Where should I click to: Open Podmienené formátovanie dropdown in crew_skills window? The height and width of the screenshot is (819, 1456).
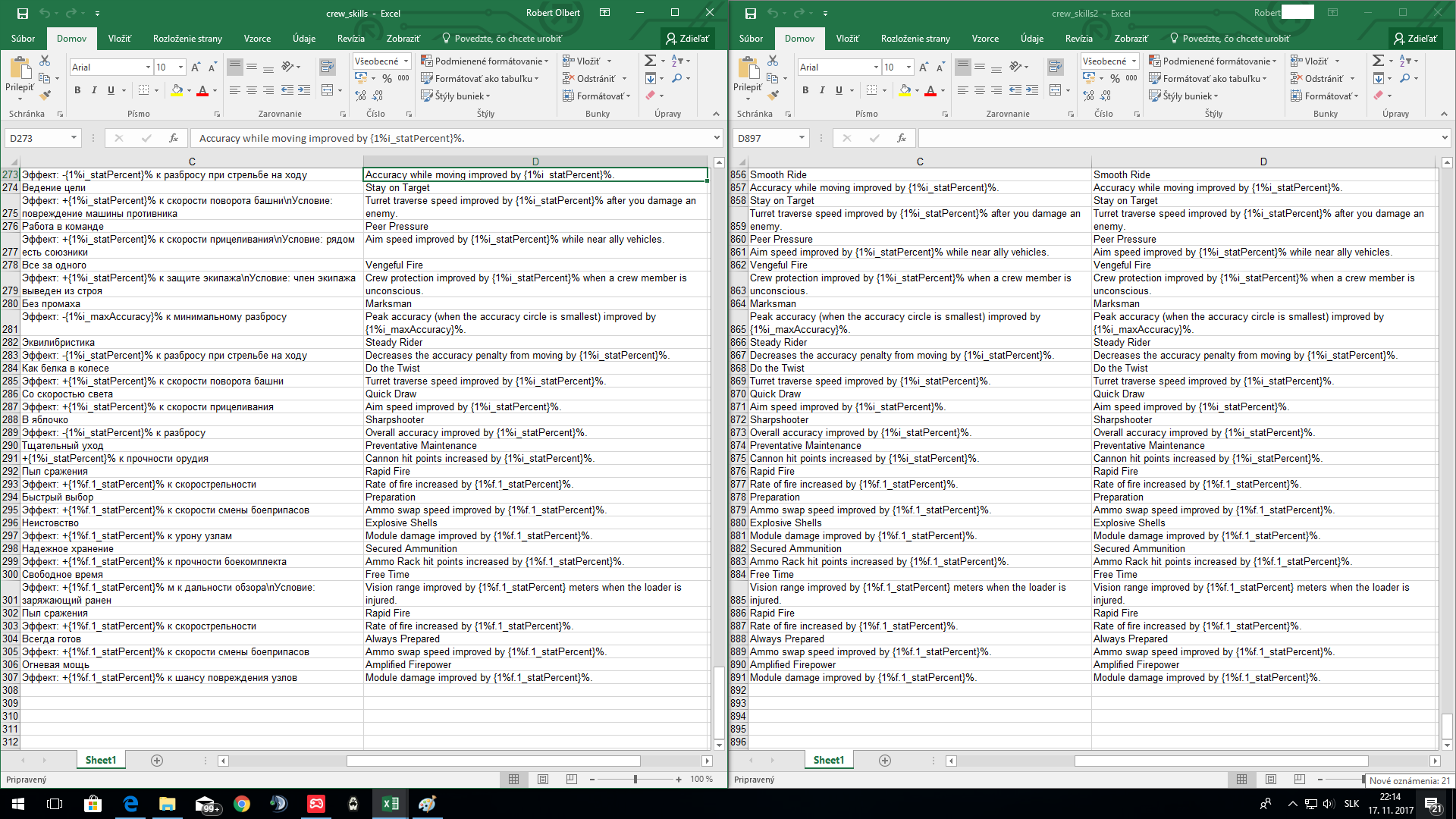click(484, 61)
